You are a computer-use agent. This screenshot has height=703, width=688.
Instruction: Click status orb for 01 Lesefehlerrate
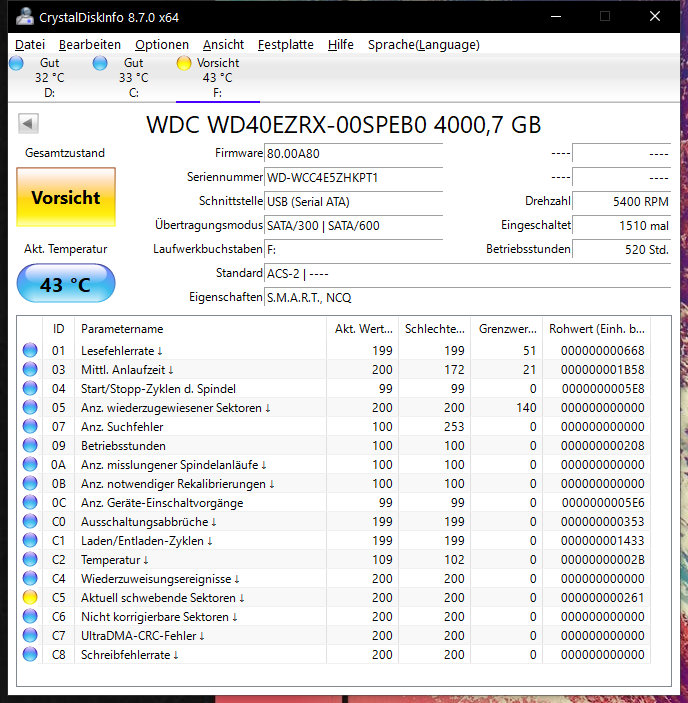coord(30,350)
